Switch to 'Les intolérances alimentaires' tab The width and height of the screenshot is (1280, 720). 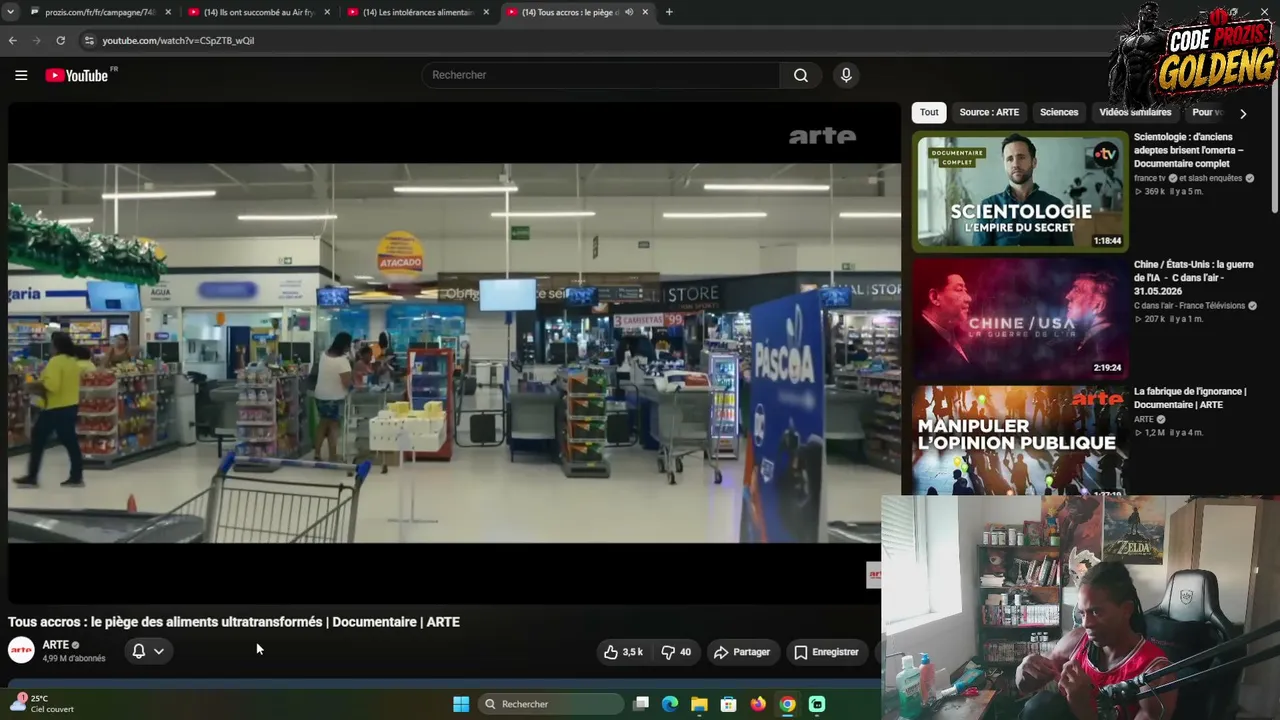coord(417,12)
